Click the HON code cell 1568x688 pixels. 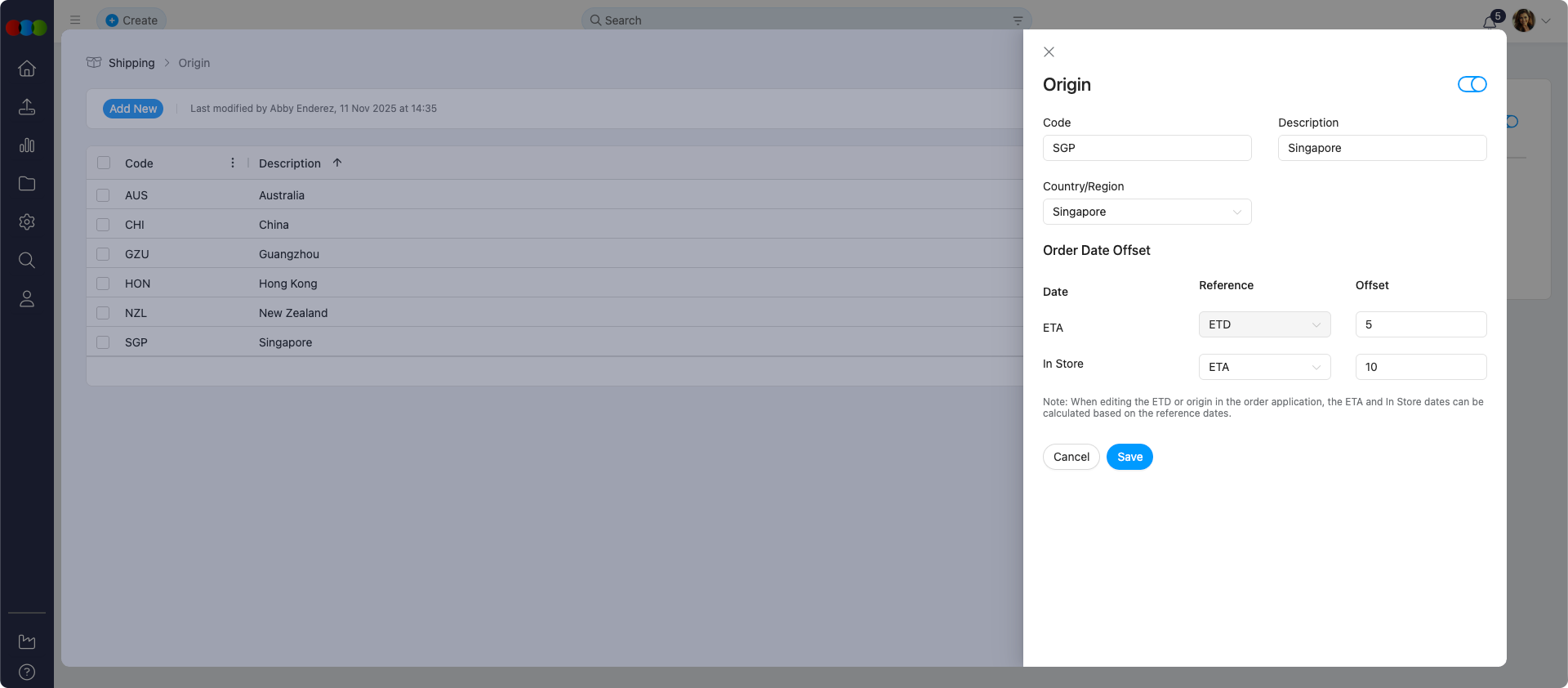(x=137, y=284)
